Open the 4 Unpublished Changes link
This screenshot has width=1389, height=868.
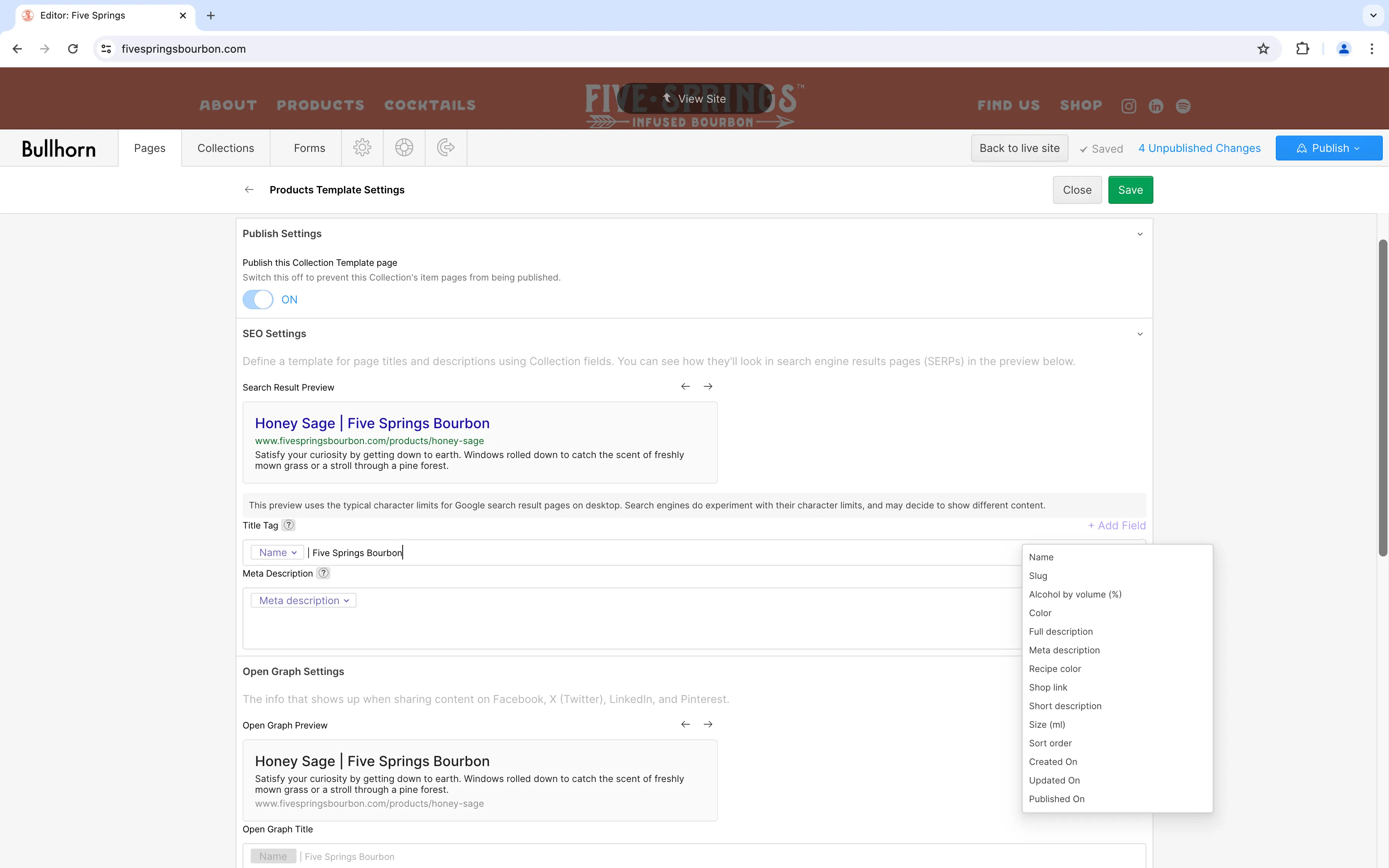coord(1199,148)
